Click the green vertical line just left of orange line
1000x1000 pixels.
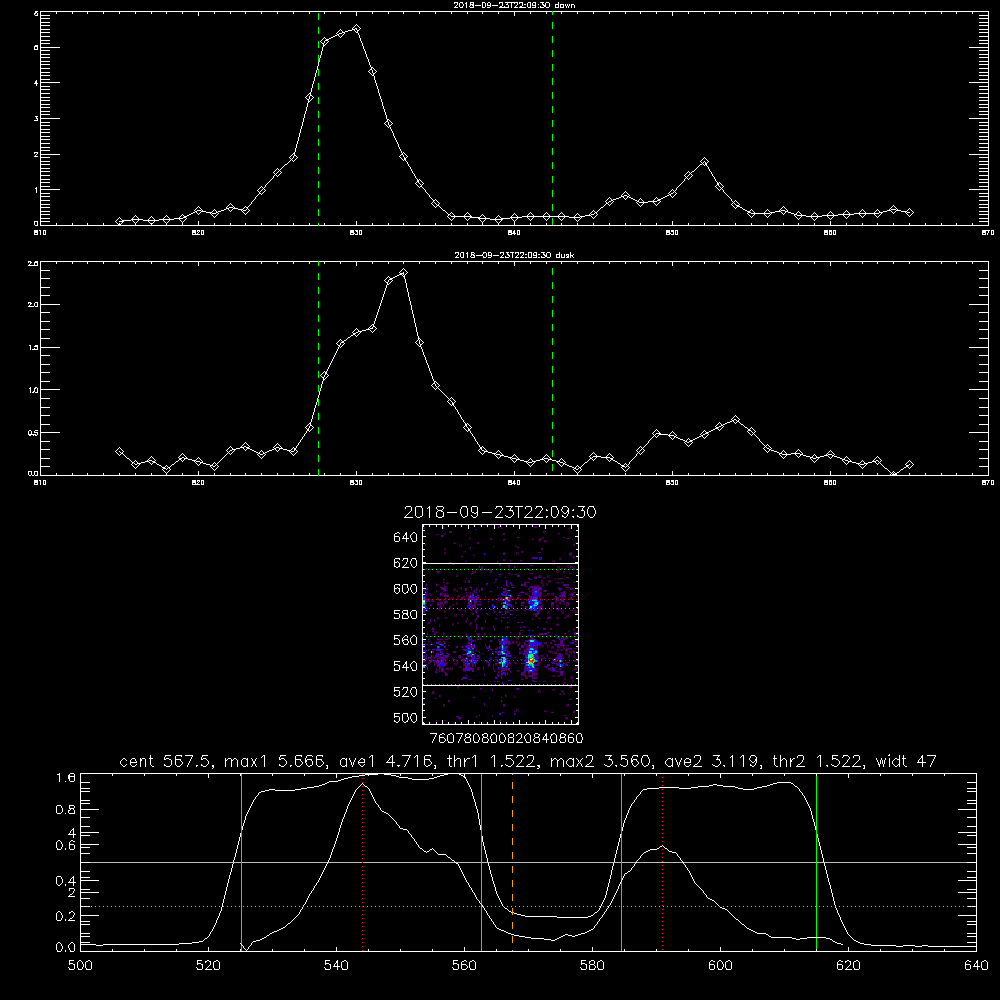(482, 862)
